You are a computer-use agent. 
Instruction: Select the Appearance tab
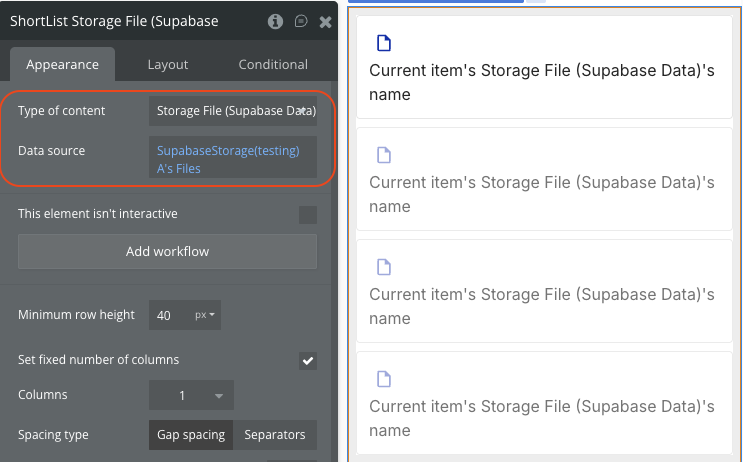(62, 65)
